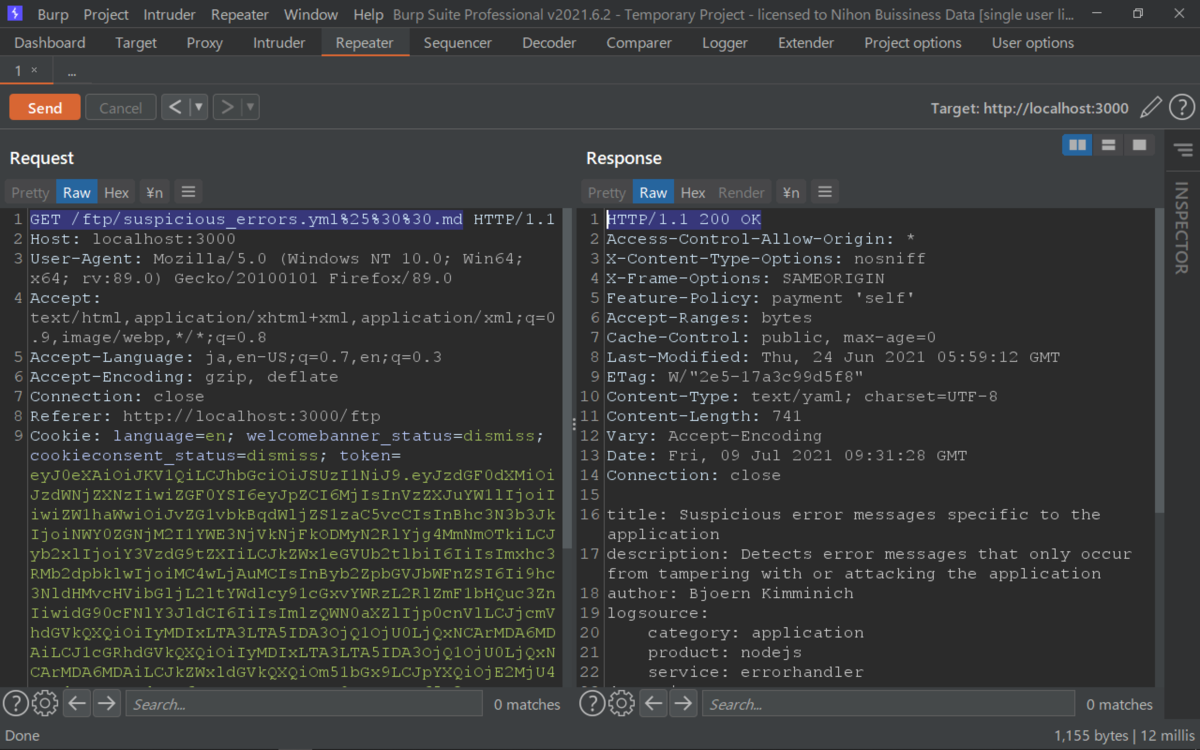The image size is (1200, 750).
Task: Click the Content-Length: 741 header
Action: [x=704, y=416]
